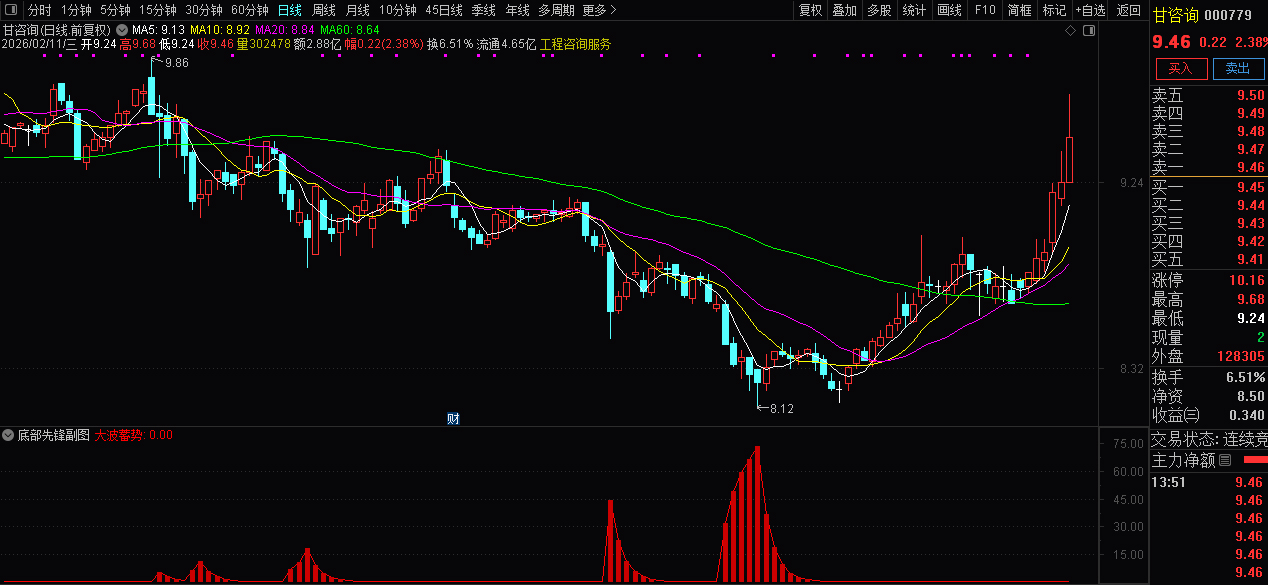Click the 工程咨询服务 sector link

(575, 44)
